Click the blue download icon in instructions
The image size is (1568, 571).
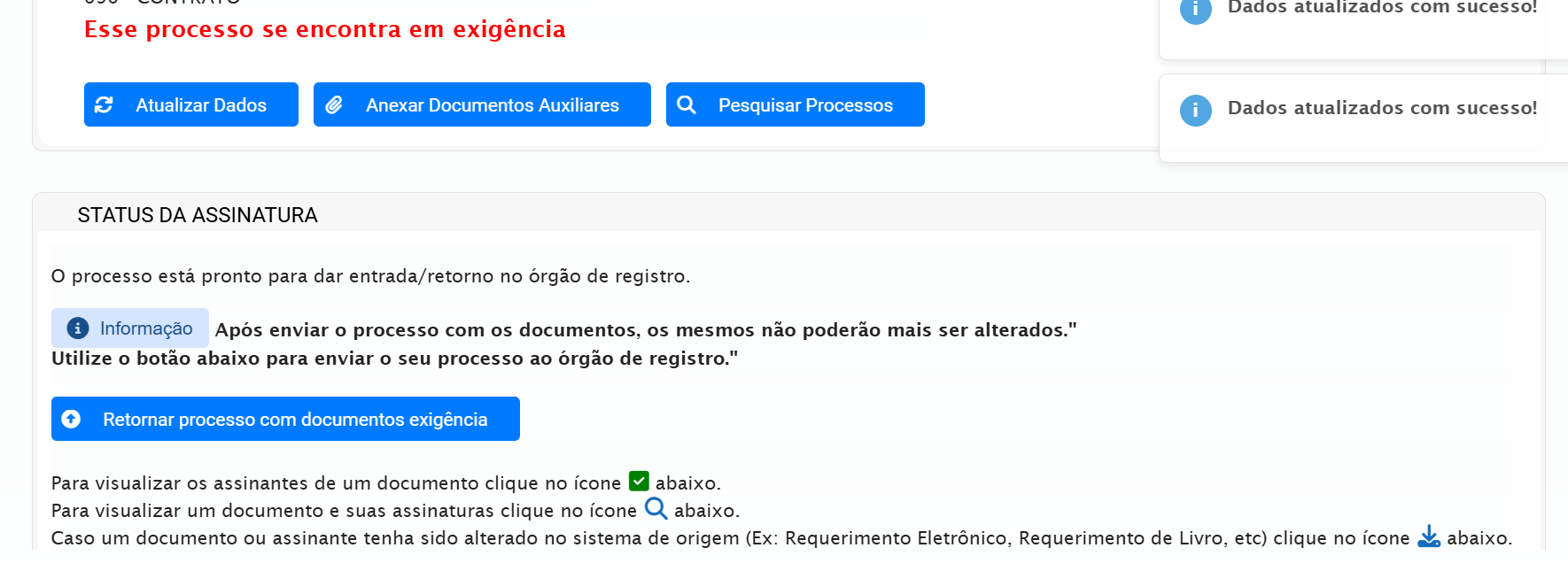point(1429,536)
